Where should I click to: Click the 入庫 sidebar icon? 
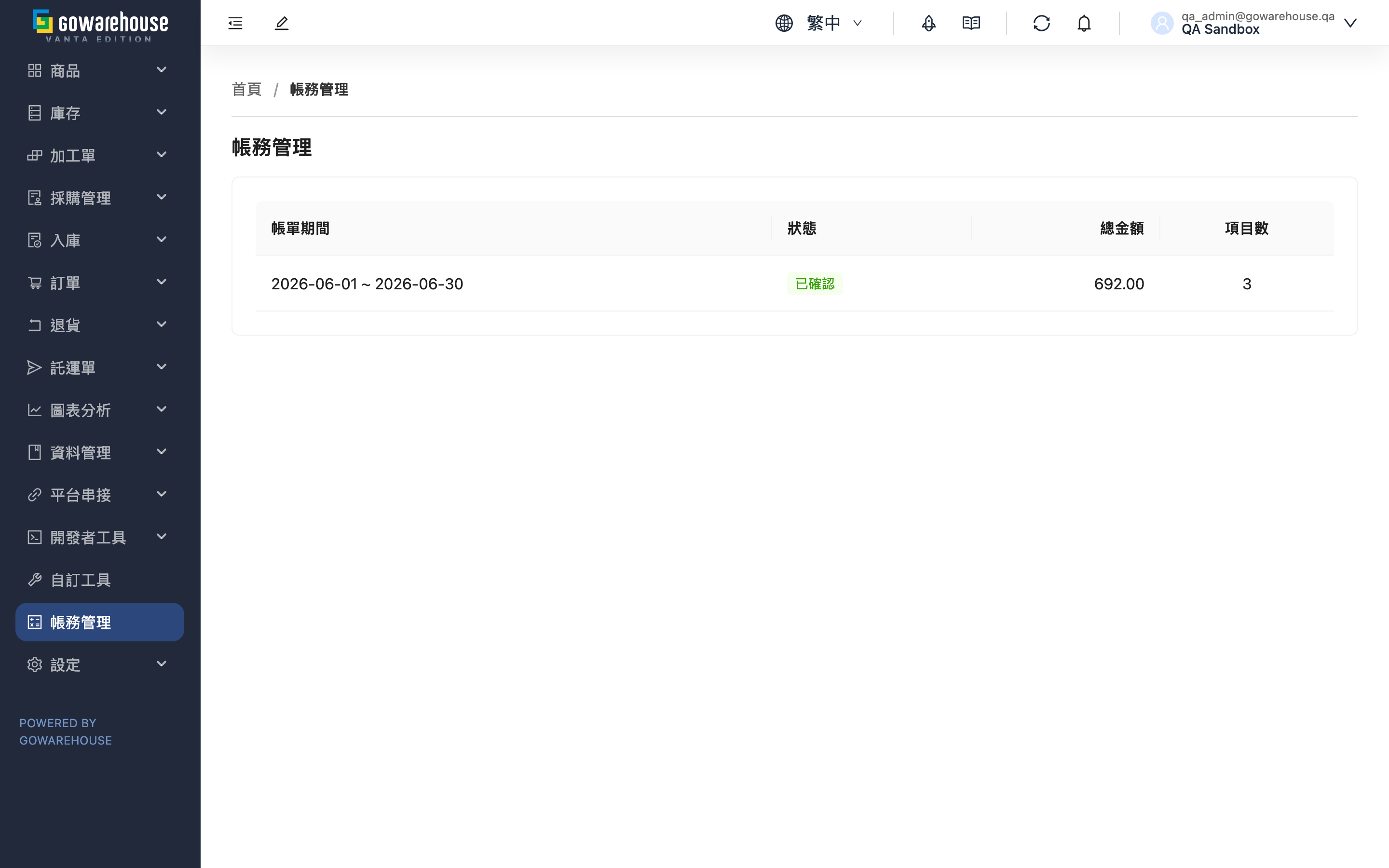[x=34, y=241]
